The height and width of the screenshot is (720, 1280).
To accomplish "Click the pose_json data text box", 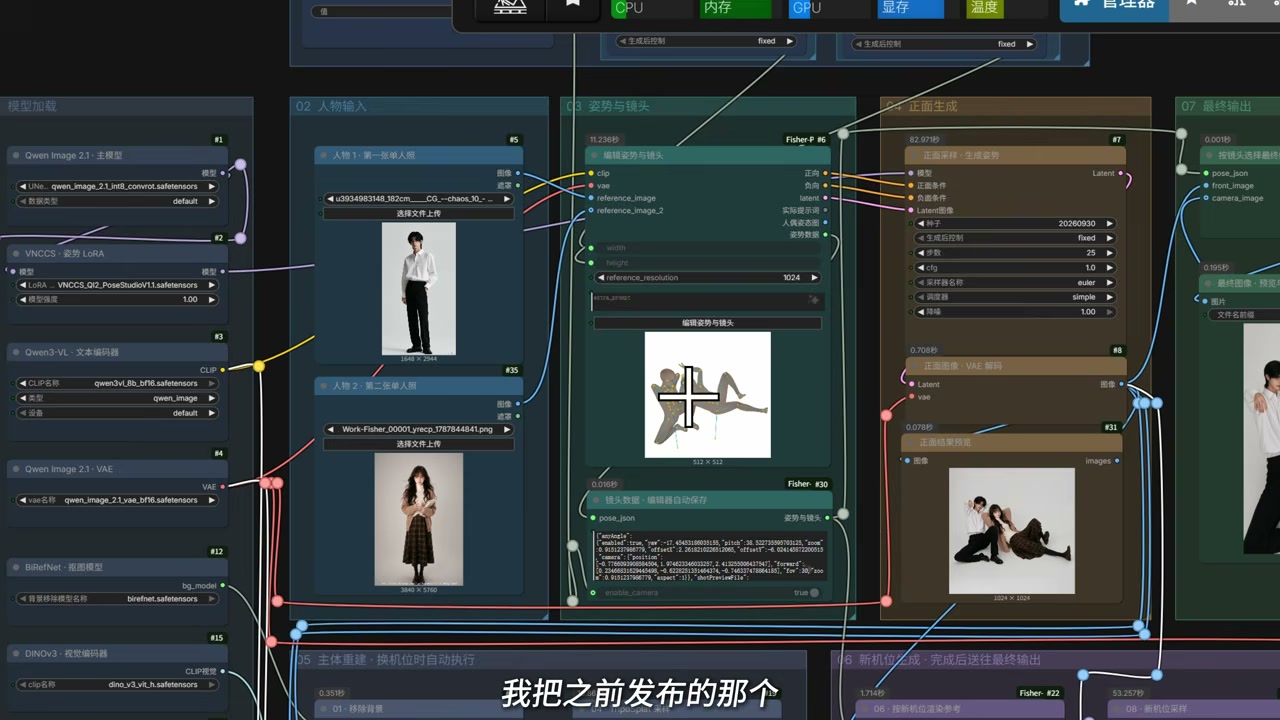I will (x=708, y=556).
